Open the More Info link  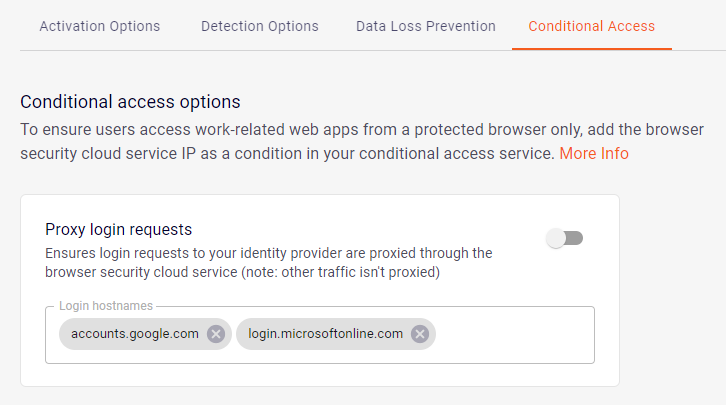point(594,154)
